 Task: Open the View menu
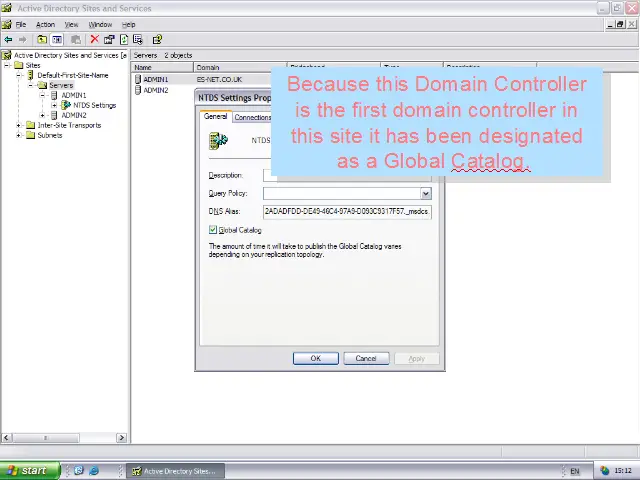coord(71,24)
